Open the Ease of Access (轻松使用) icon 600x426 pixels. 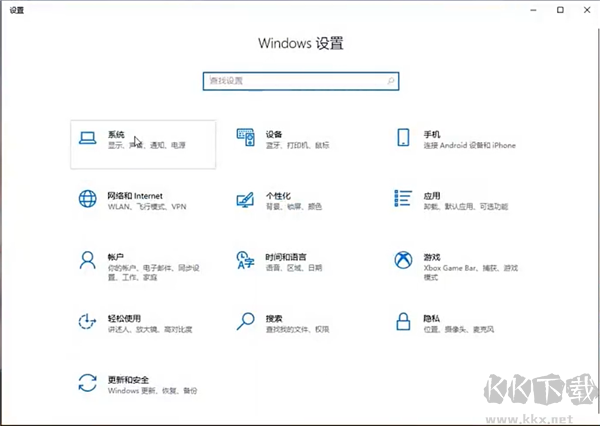[87, 322]
